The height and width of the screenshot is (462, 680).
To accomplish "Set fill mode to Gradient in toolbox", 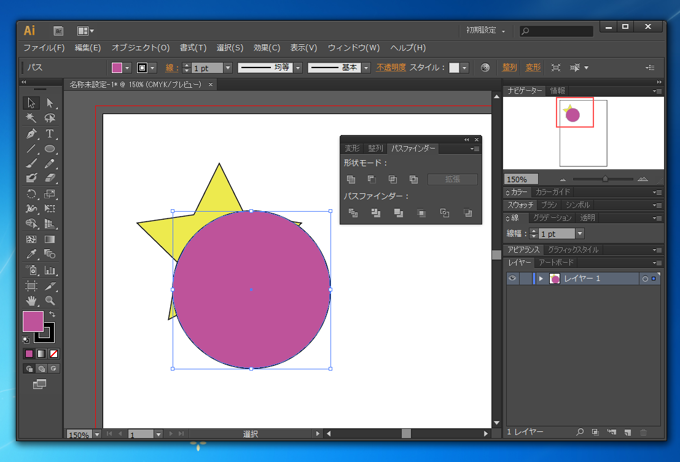I will pyautogui.click(x=41, y=354).
